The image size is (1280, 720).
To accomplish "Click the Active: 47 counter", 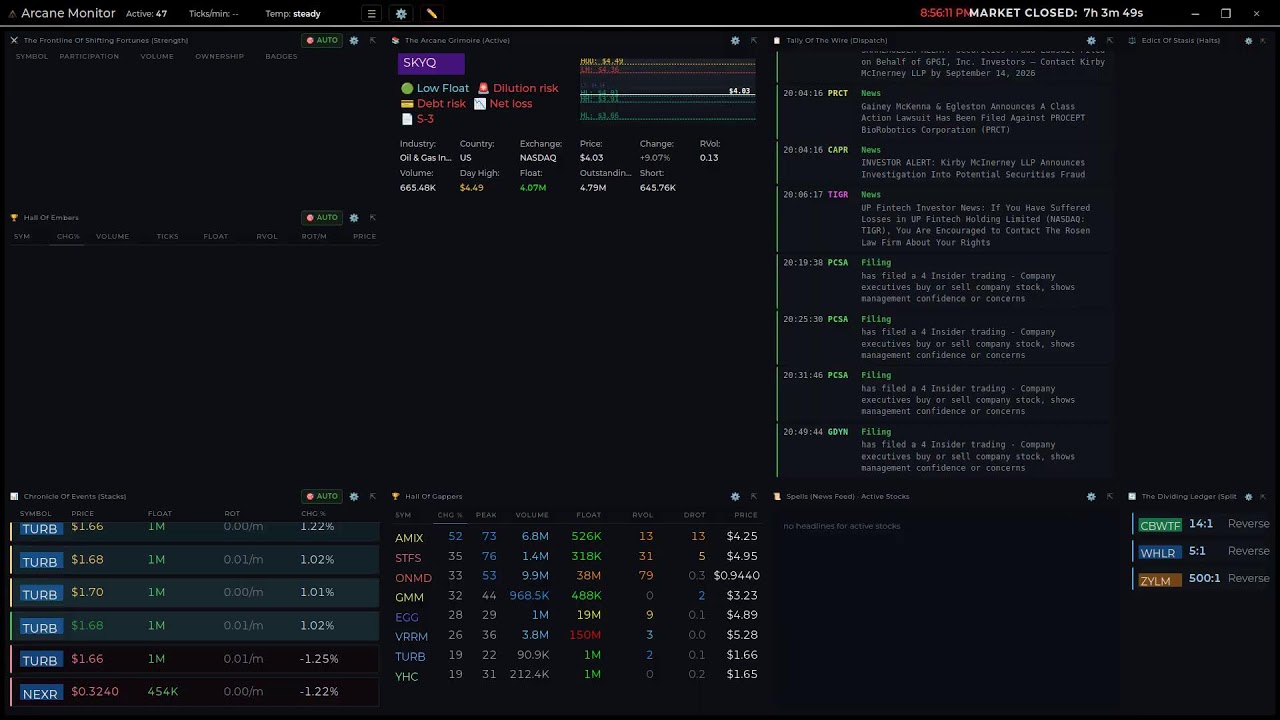I will pos(146,14).
